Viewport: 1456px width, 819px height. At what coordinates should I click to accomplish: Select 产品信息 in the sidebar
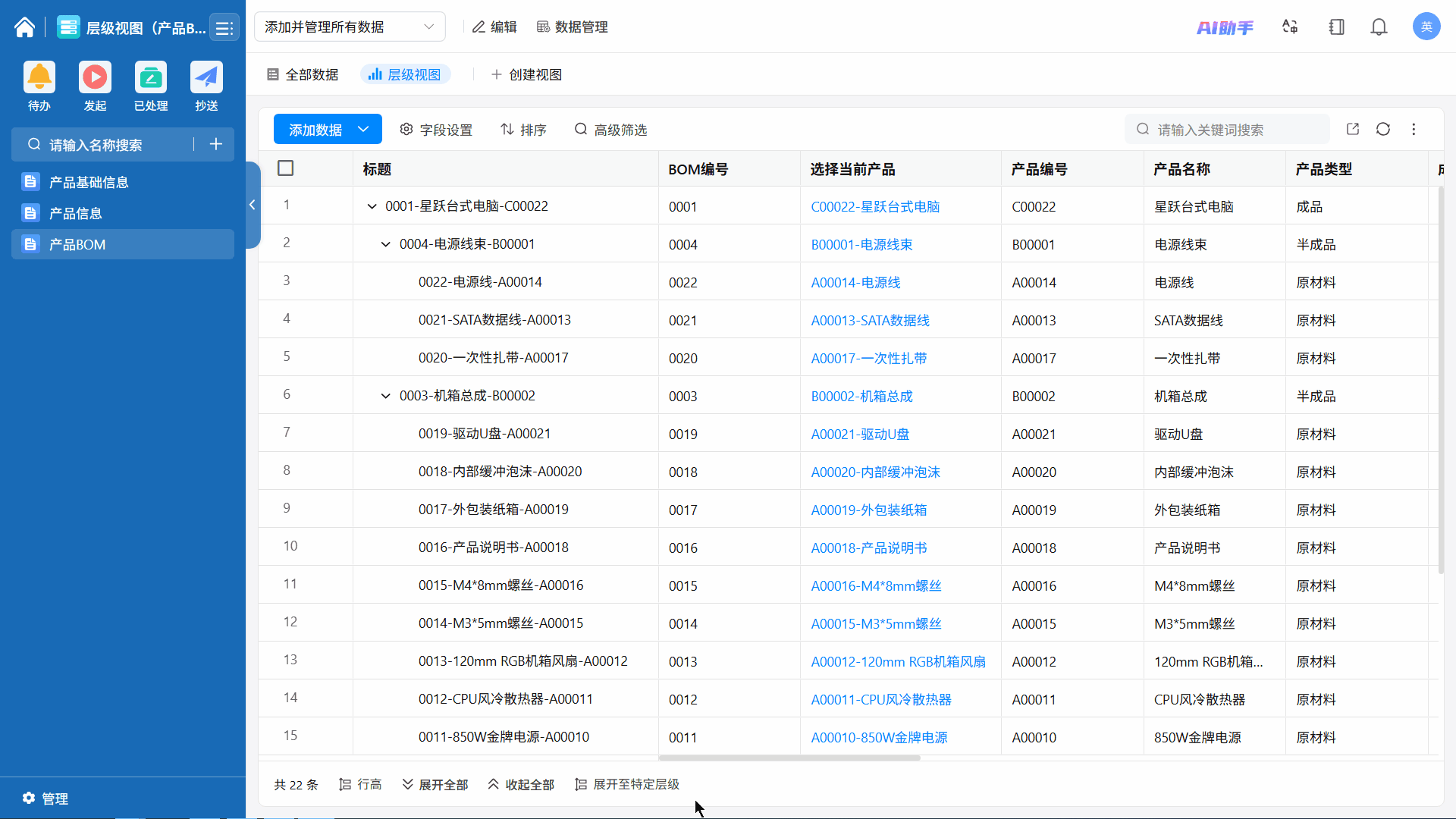click(x=76, y=214)
